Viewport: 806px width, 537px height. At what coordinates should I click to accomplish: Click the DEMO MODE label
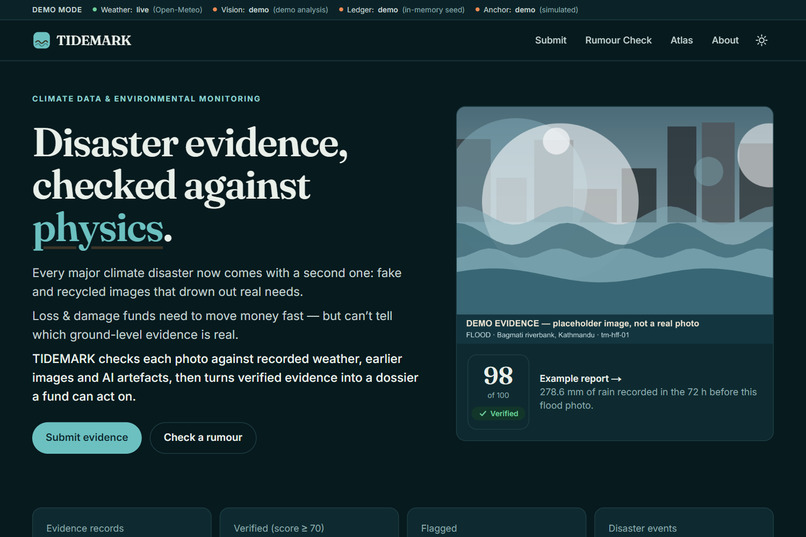pyautogui.click(x=57, y=10)
